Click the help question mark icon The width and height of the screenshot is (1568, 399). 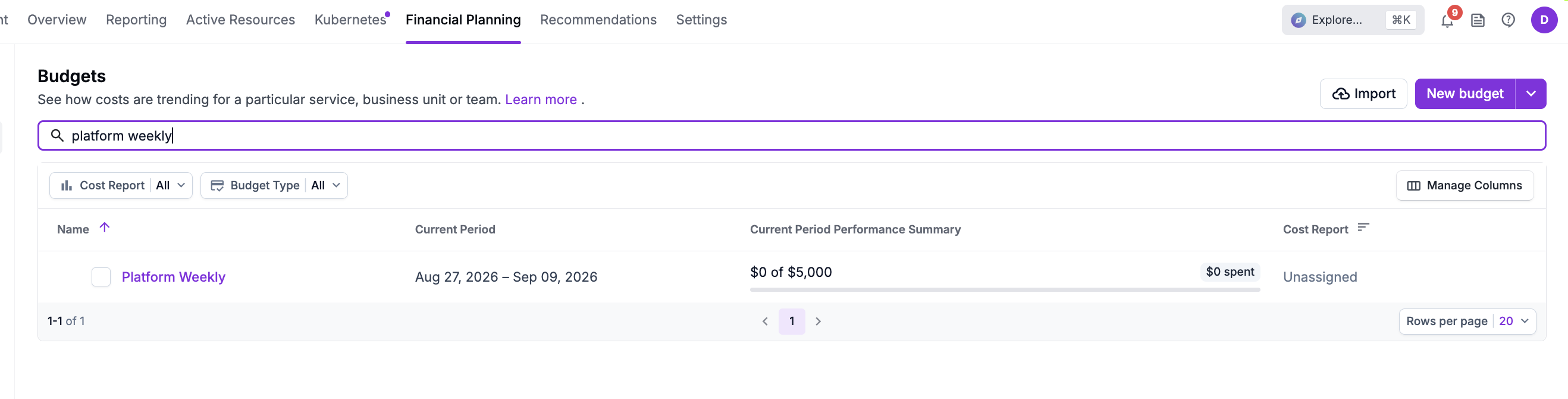[1508, 20]
